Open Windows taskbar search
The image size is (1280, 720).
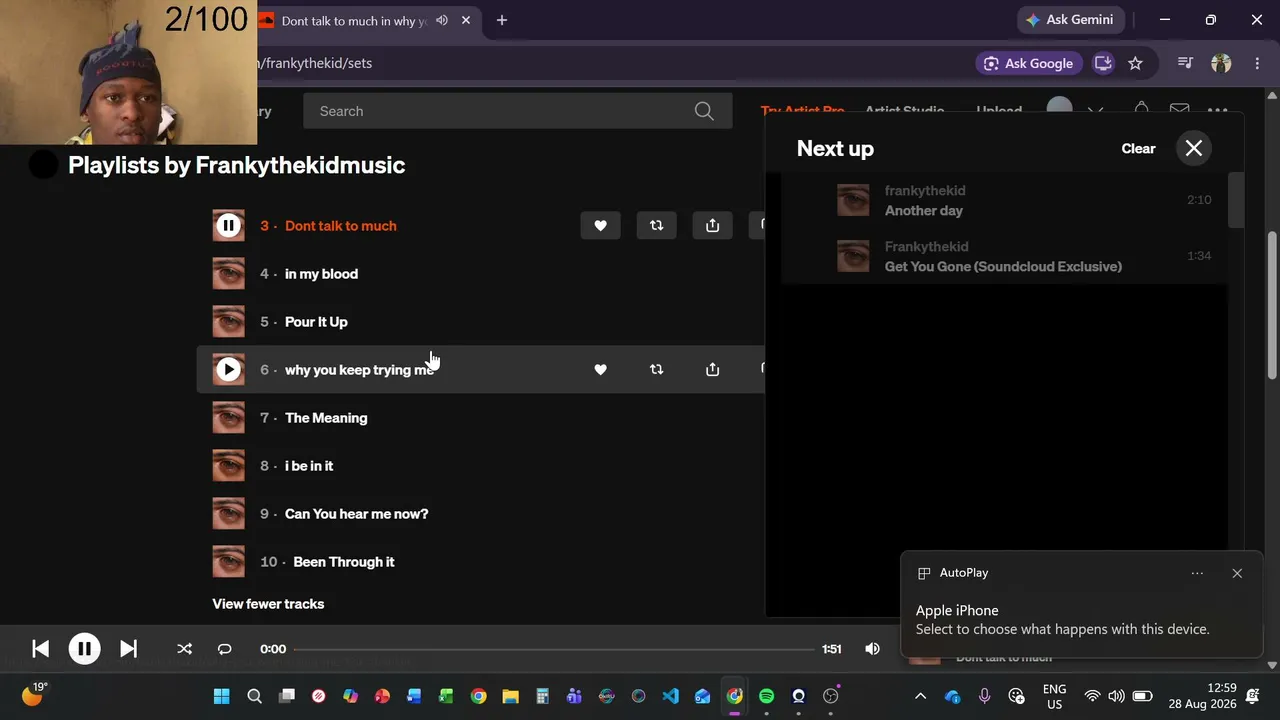point(254,696)
